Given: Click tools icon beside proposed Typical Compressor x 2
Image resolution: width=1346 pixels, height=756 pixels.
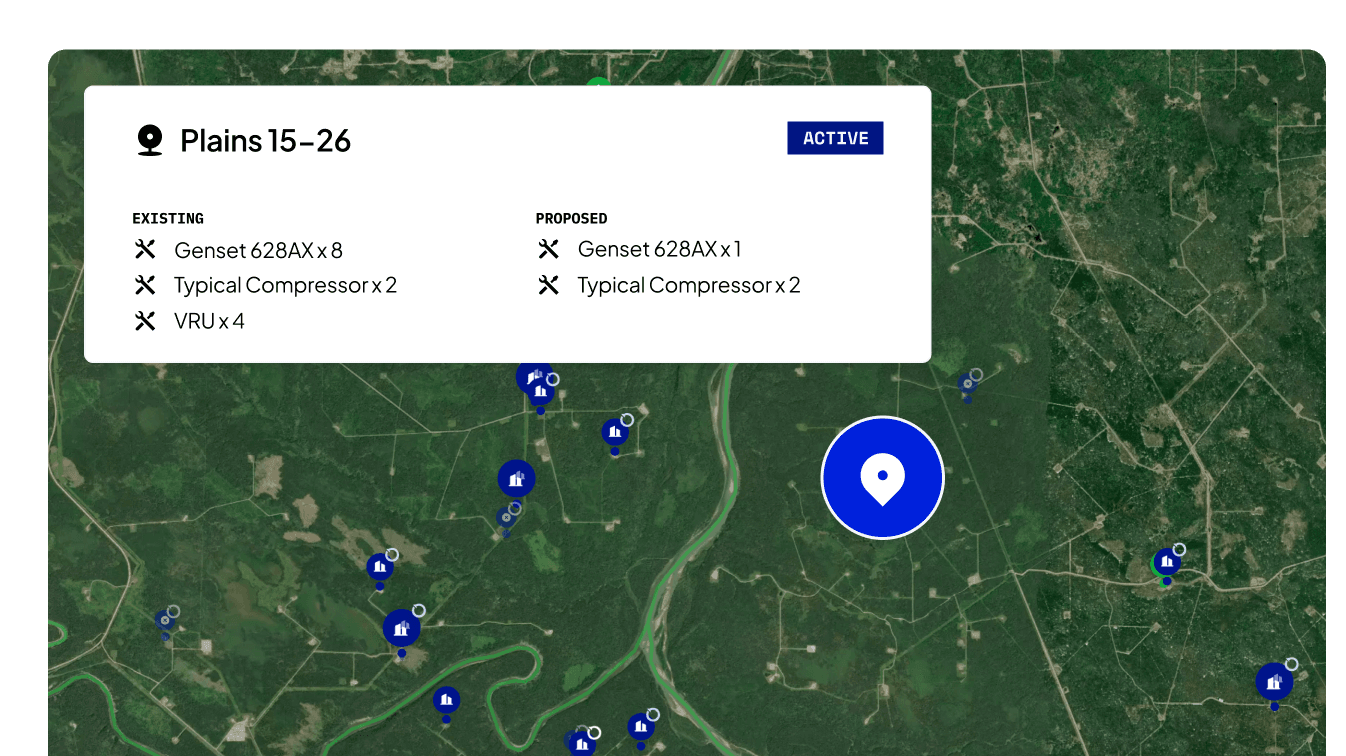Looking at the screenshot, I should [x=548, y=286].
